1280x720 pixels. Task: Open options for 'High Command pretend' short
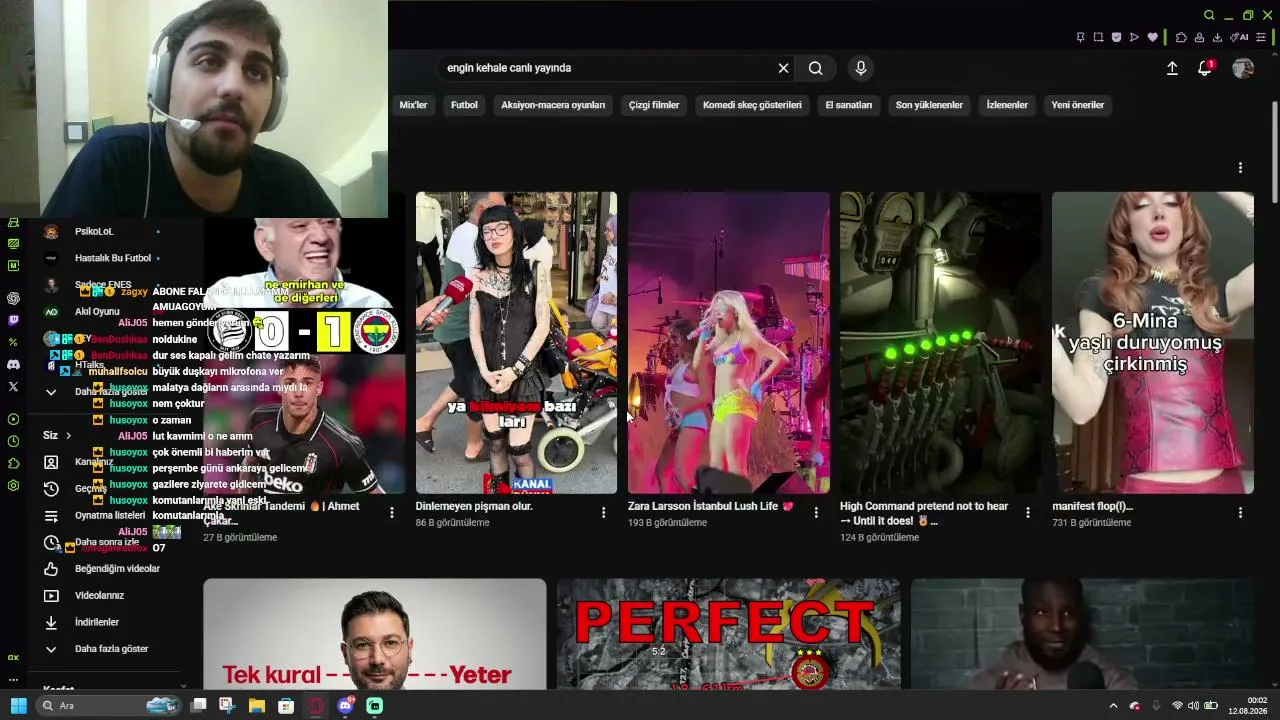1028,513
